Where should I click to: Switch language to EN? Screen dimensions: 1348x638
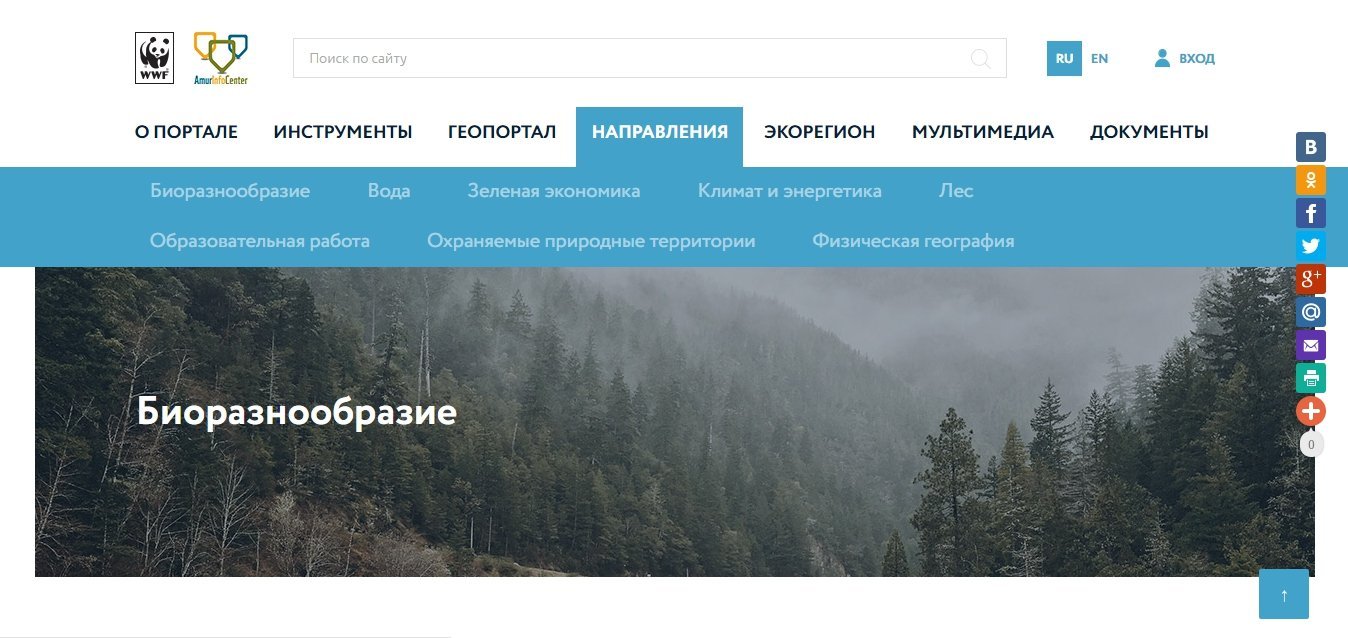(x=1099, y=58)
